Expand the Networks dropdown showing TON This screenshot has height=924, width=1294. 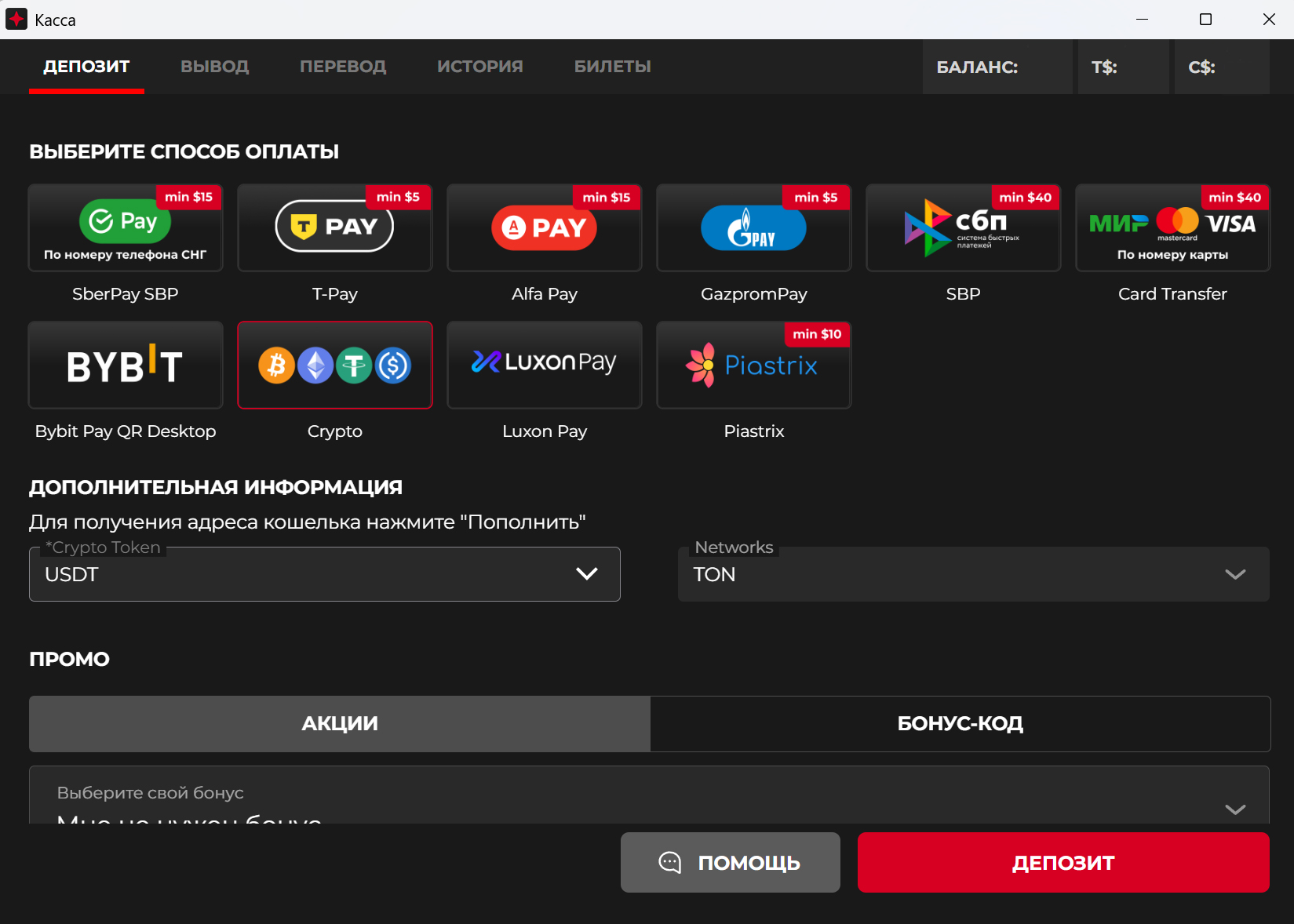(973, 574)
